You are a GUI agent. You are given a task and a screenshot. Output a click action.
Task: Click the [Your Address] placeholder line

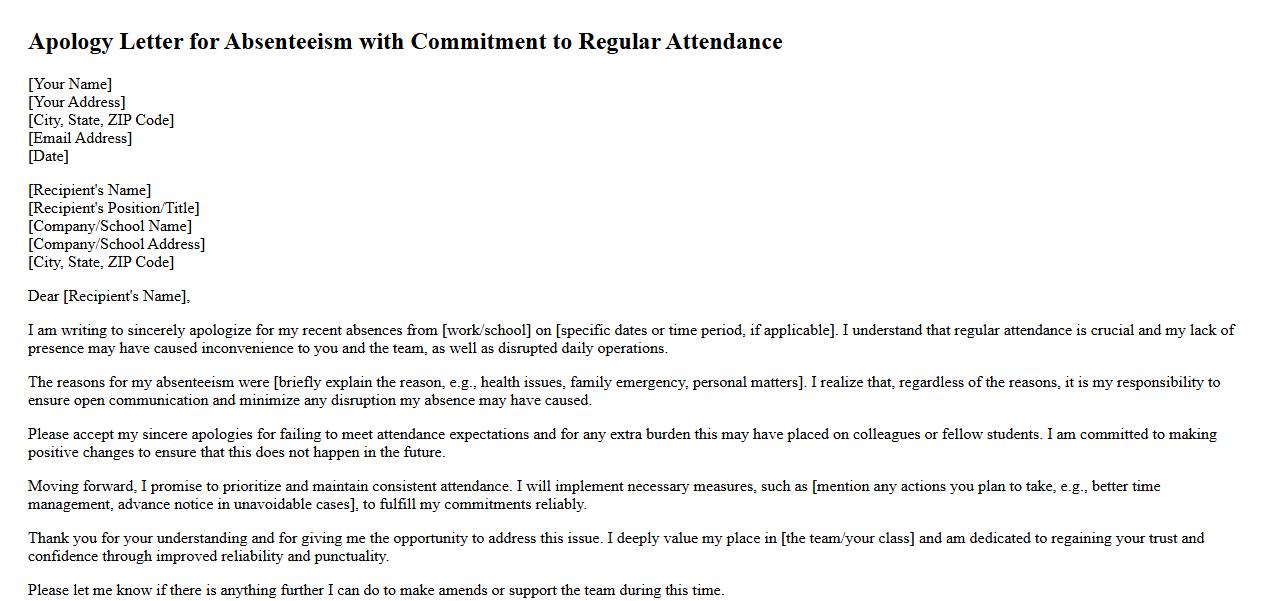click(77, 102)
